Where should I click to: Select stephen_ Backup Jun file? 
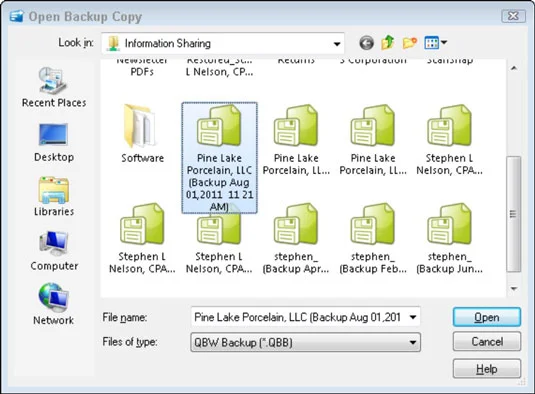[x=450, y=239]
